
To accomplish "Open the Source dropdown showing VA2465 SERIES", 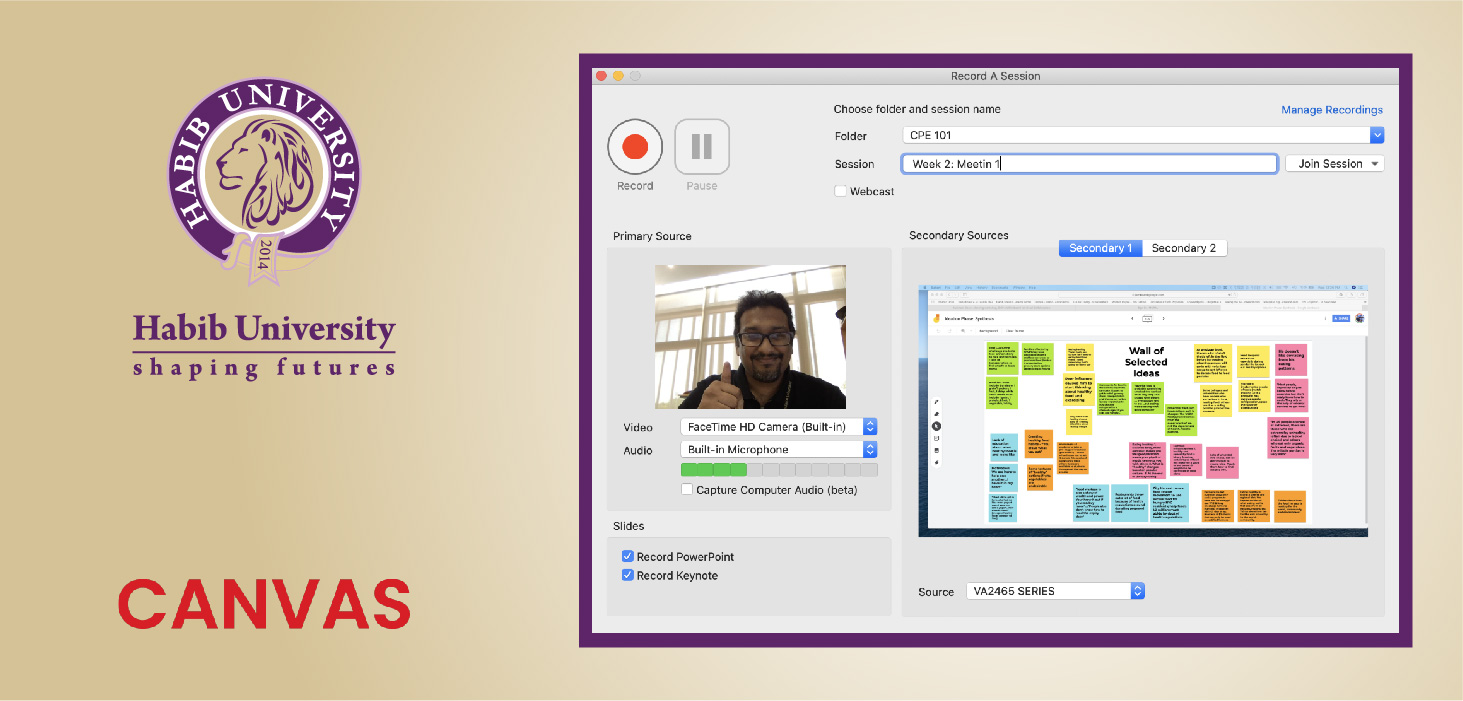I will pyautogui.click(x=1055, y=591).
